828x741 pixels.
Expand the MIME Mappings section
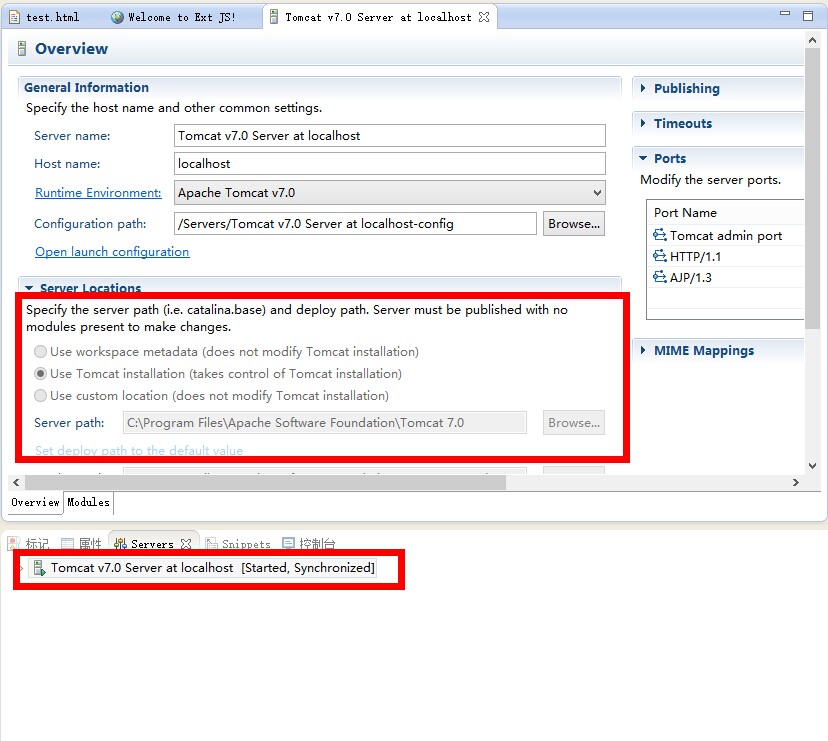pos(643,350)
